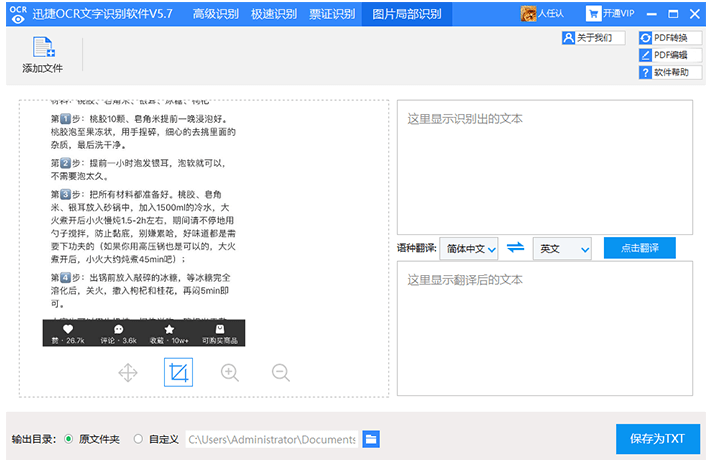This screenshot has height=460, width=708.
Task: Choose the 自定义 output directory radio
Action: coord(138,439)
